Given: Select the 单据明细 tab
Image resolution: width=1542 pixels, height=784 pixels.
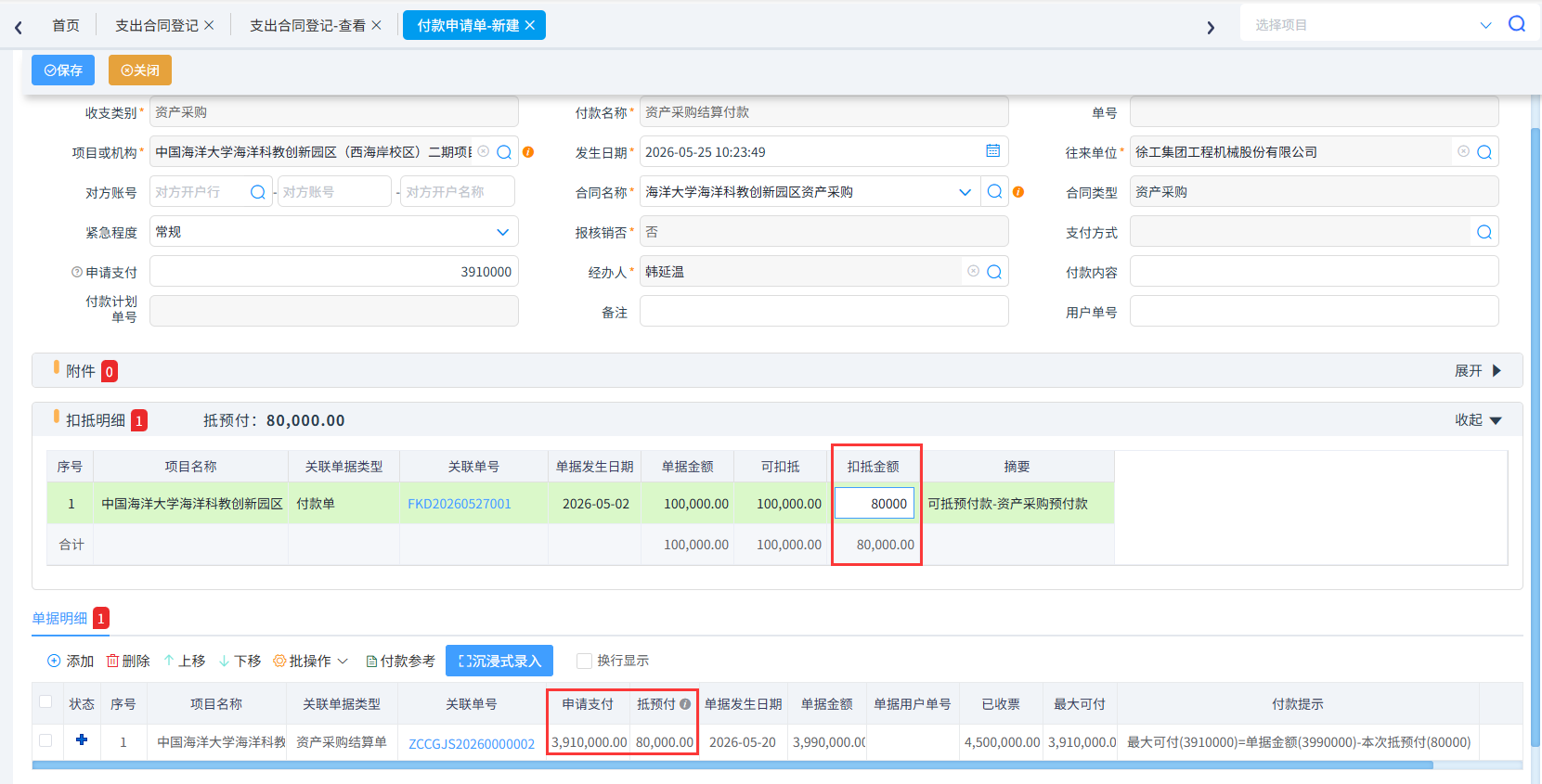Looking at the screenshot, I should click(x=60, y=618).
